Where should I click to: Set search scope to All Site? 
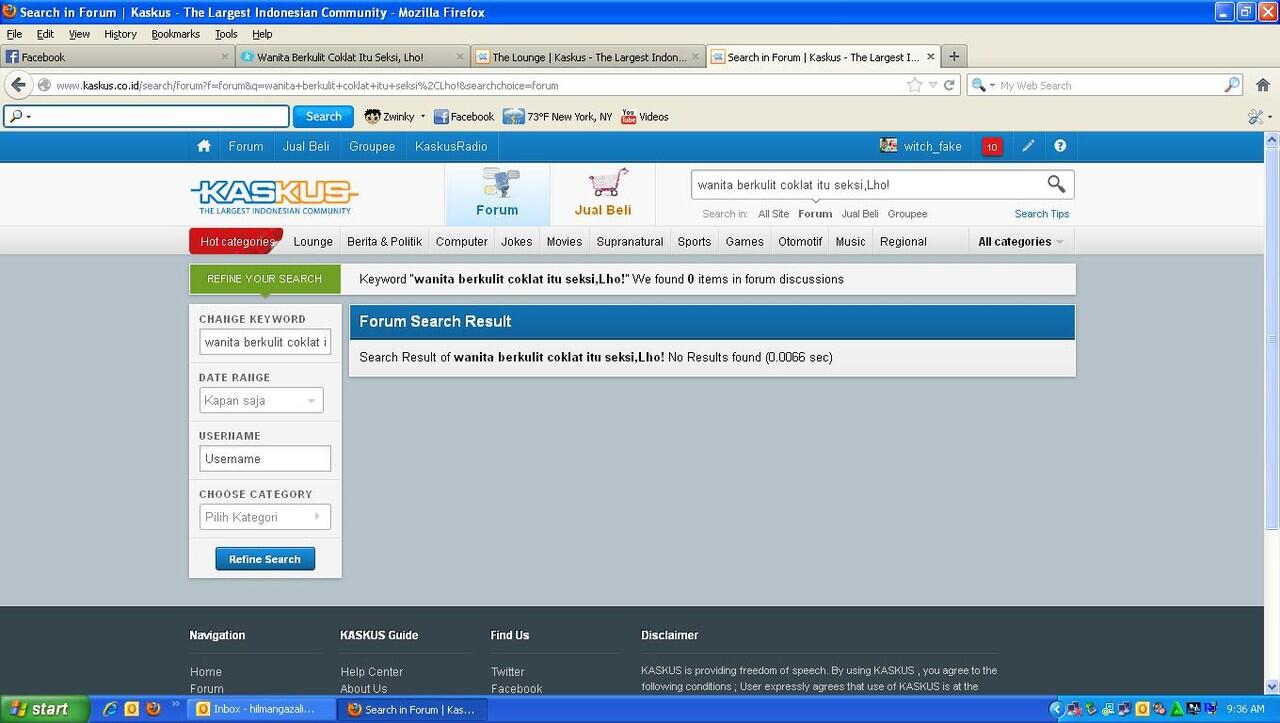773,214
